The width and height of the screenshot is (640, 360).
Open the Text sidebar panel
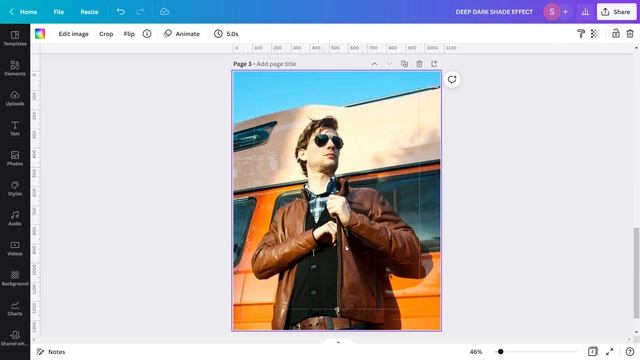(15, 128)
